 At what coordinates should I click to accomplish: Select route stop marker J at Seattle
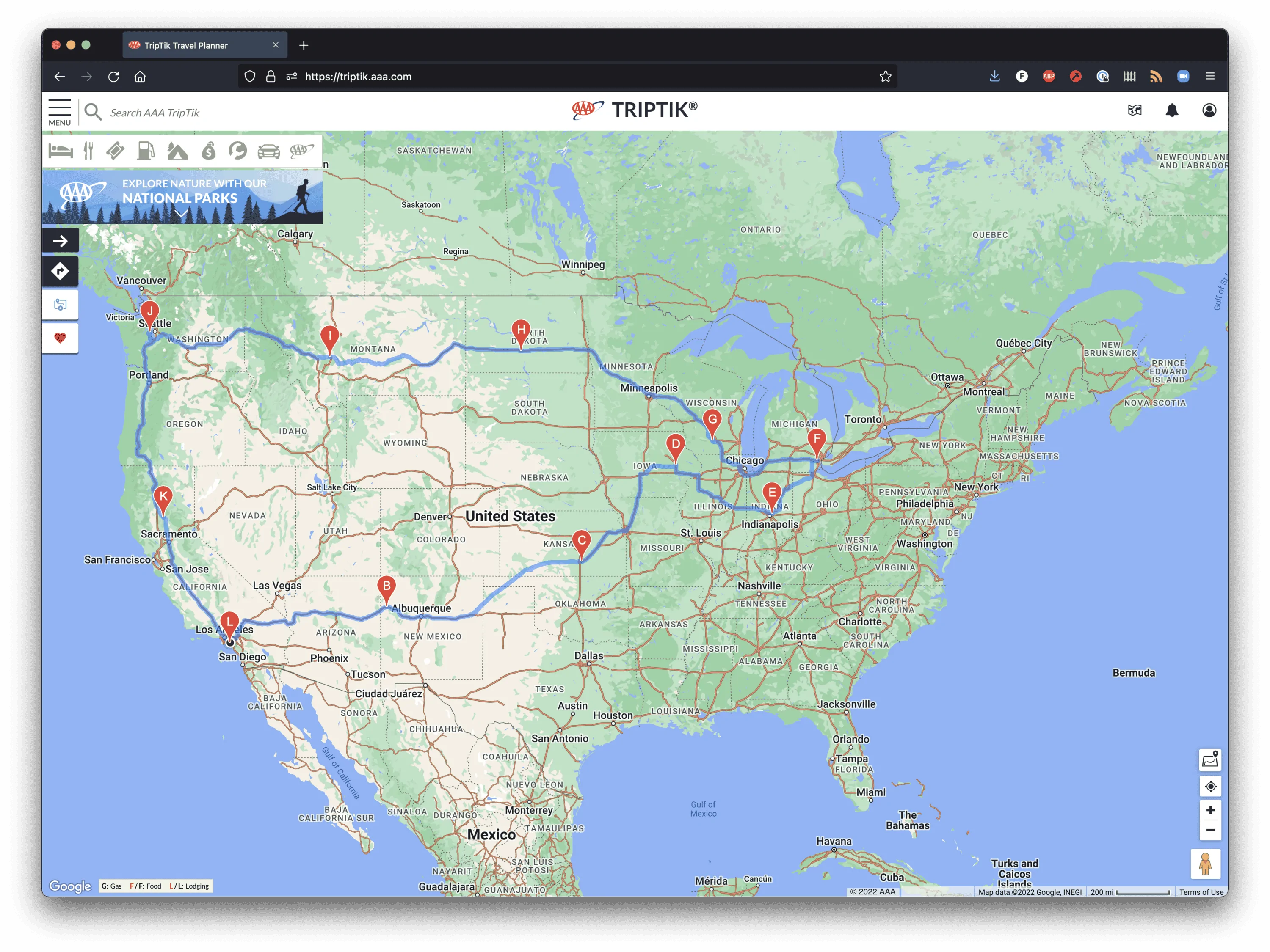(150, 315)
